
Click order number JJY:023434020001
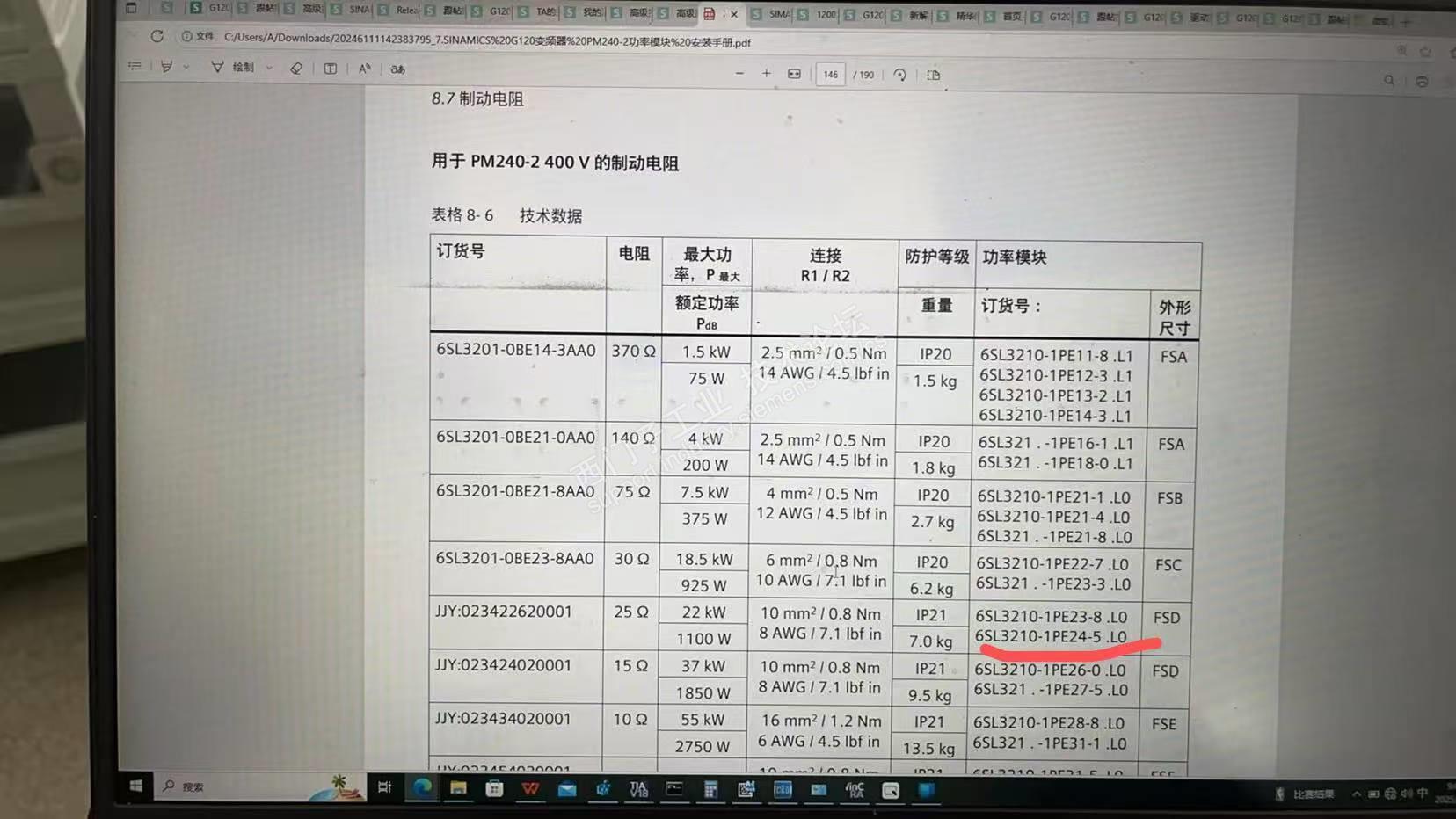coord(503,719)
